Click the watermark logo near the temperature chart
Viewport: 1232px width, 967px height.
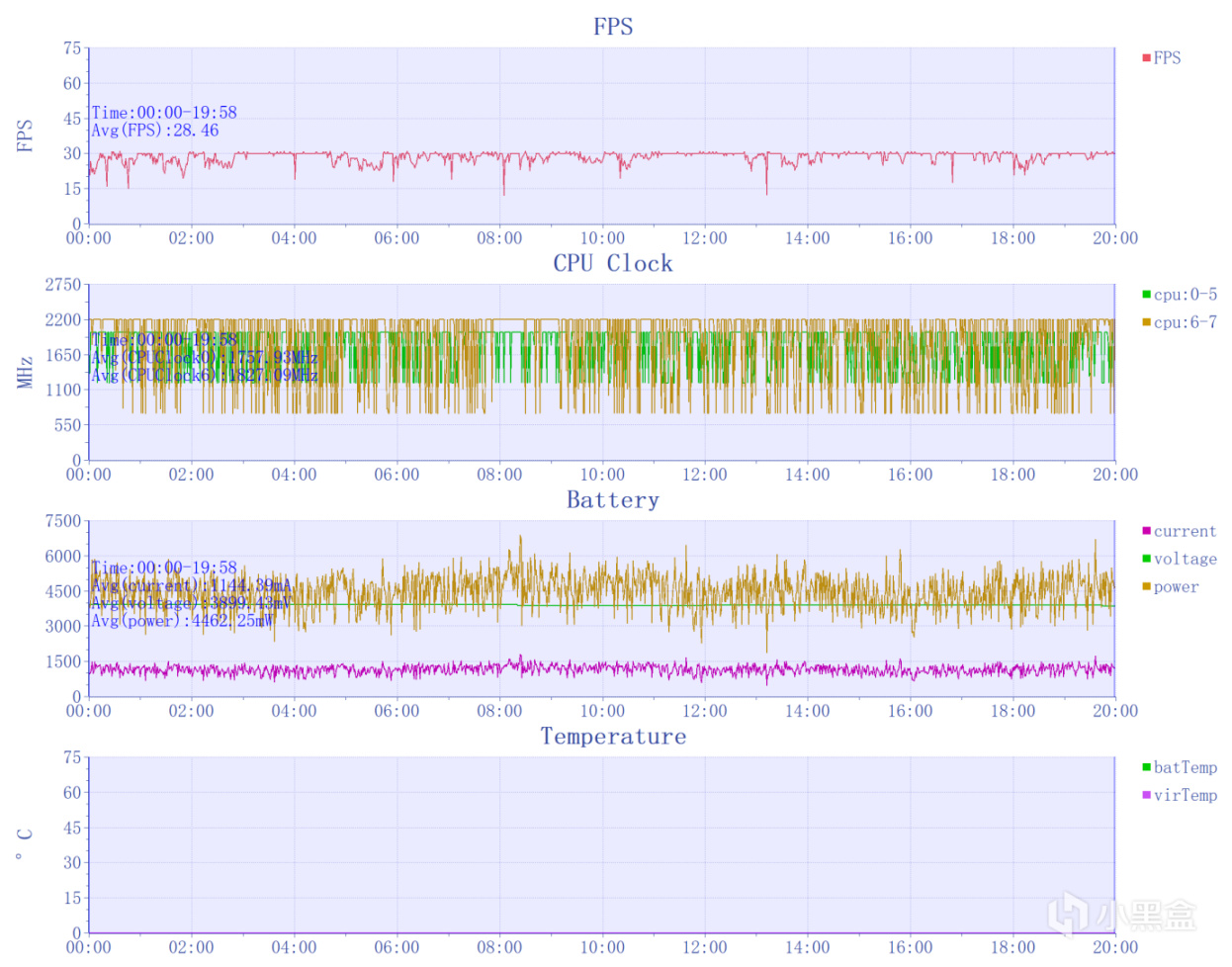tap(1121, 915)
